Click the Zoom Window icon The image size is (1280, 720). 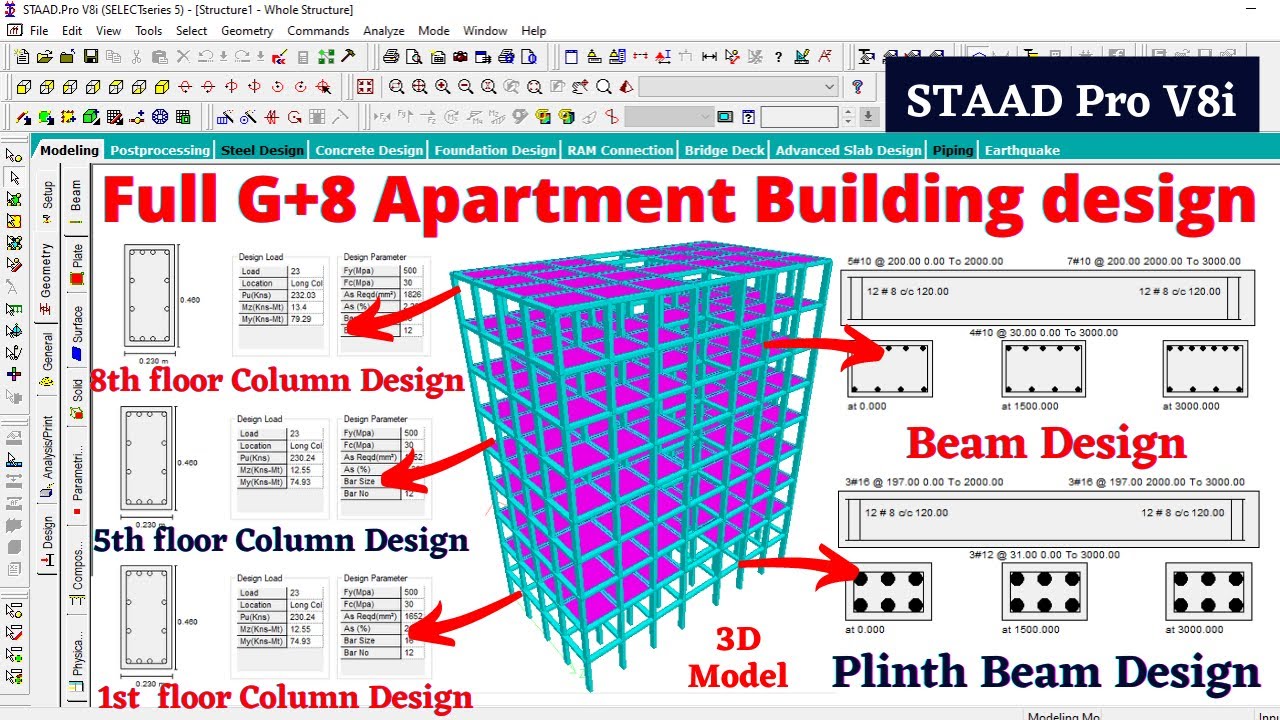click(x=396, y=87)
